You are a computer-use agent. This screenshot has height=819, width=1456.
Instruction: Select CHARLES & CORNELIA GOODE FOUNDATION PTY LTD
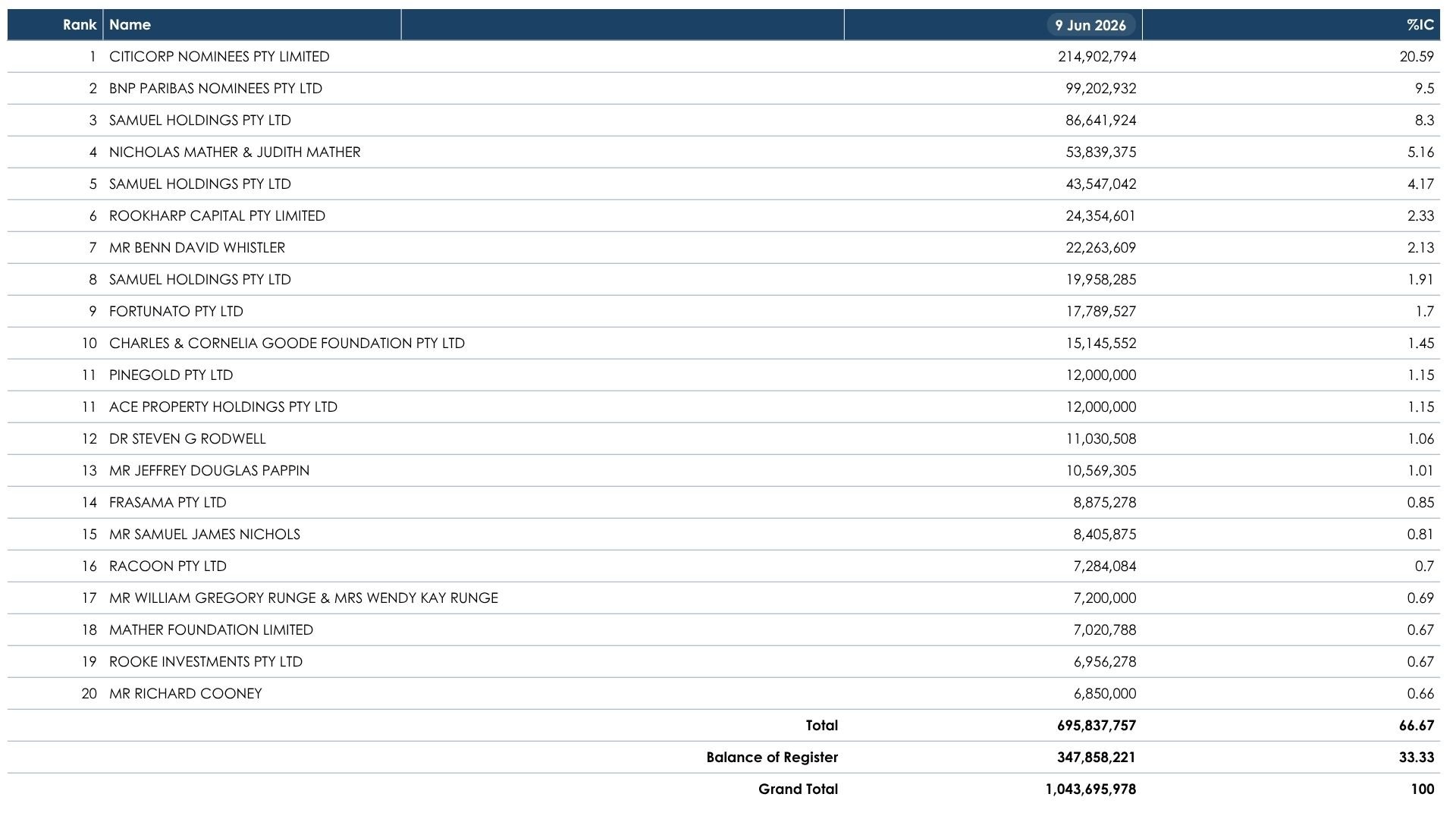(287, 343)
